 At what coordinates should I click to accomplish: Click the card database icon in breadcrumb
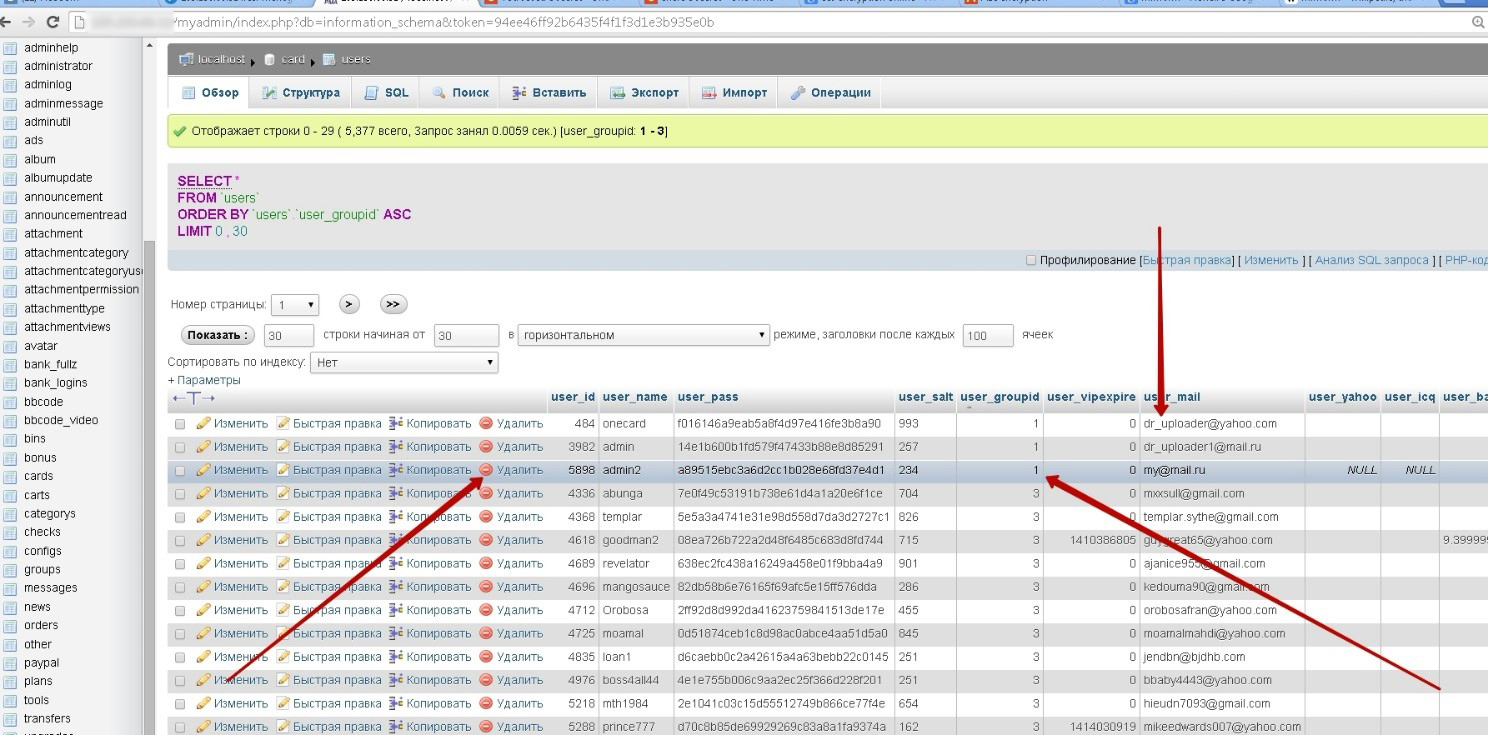269,60
